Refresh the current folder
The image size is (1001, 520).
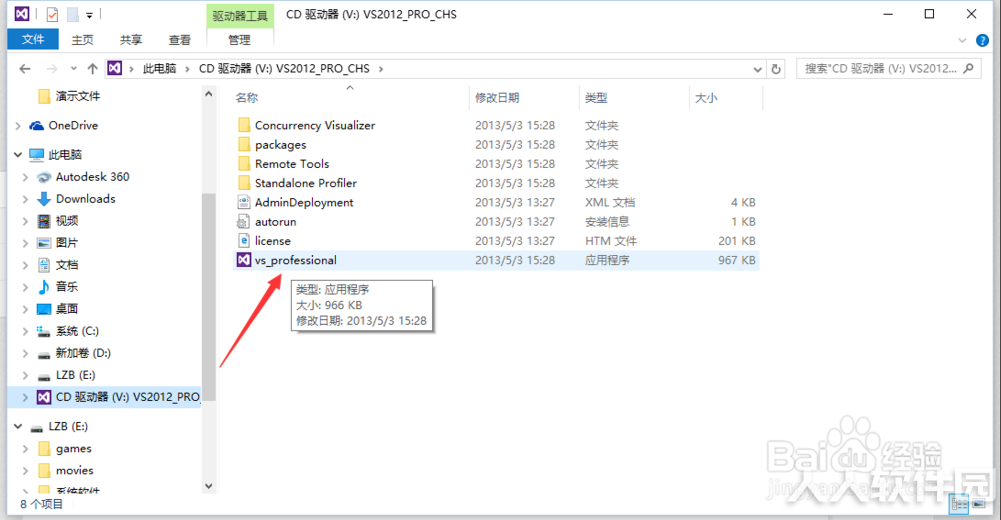[776, 69]
